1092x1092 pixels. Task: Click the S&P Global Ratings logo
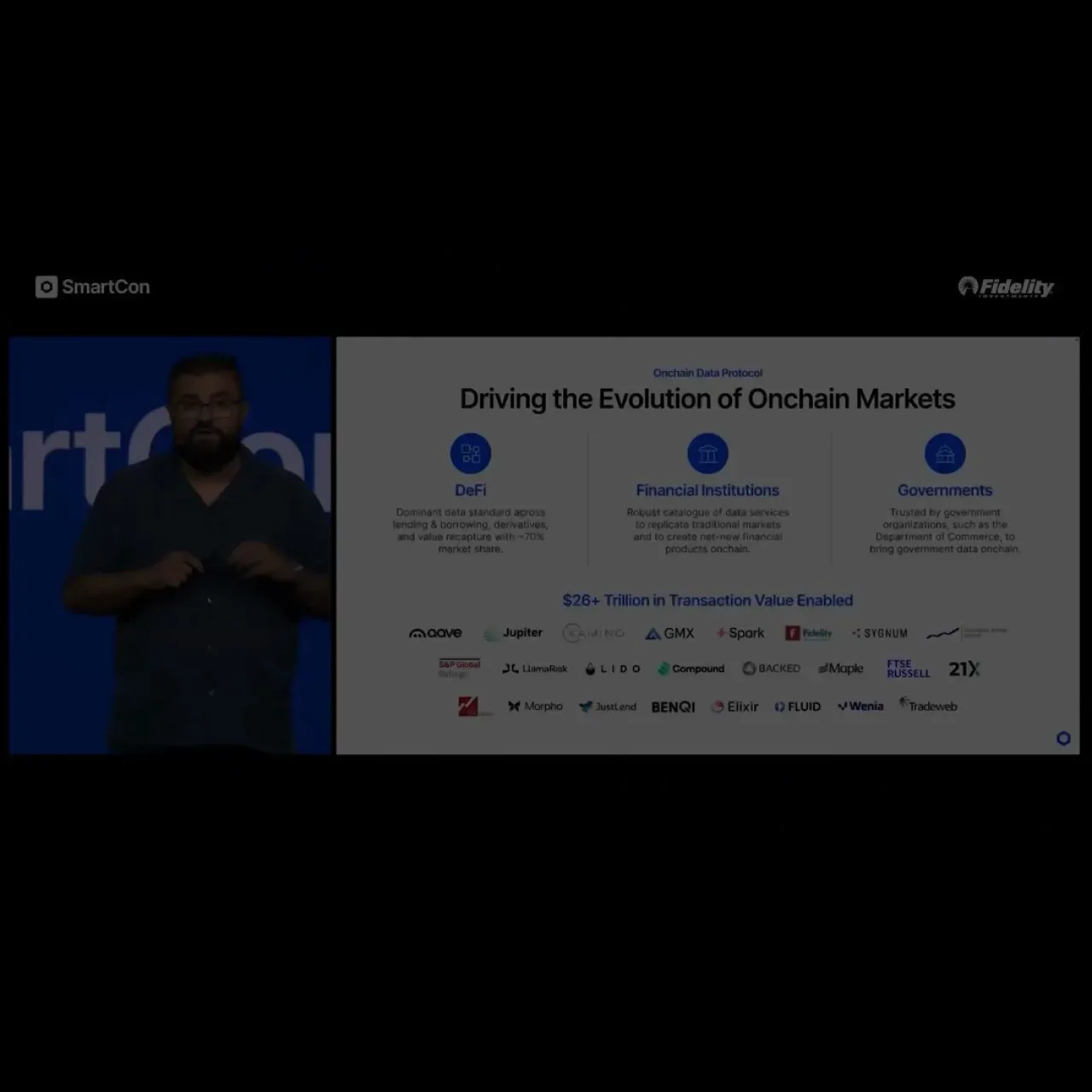460,669
